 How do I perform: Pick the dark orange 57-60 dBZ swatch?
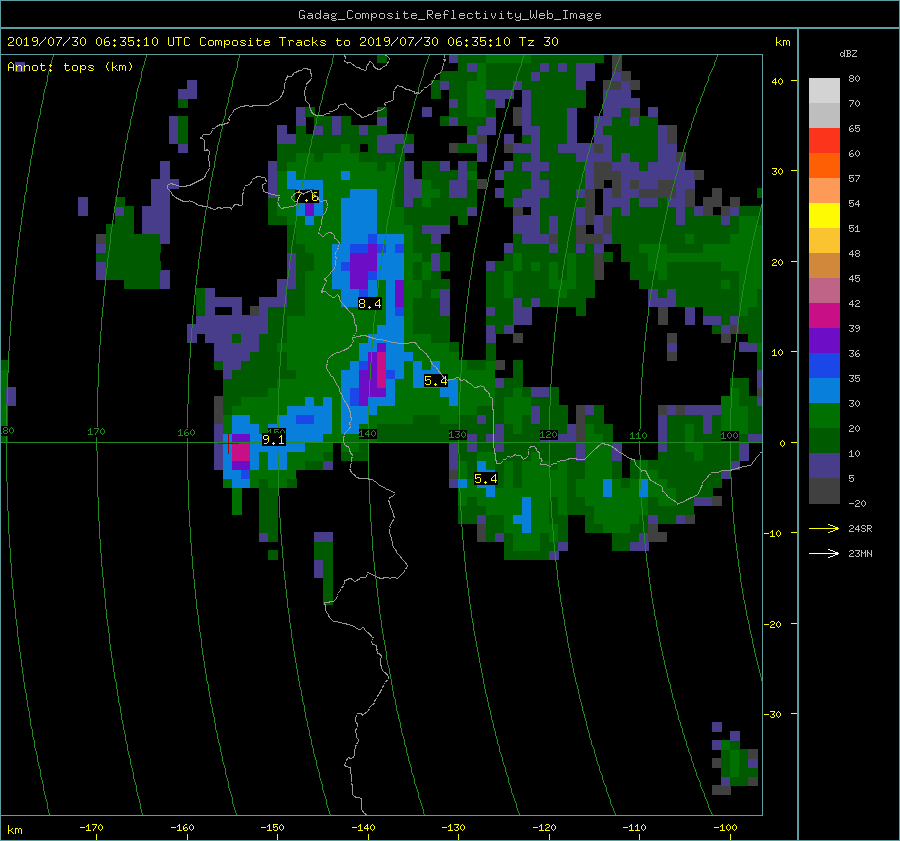click(824, 165)
